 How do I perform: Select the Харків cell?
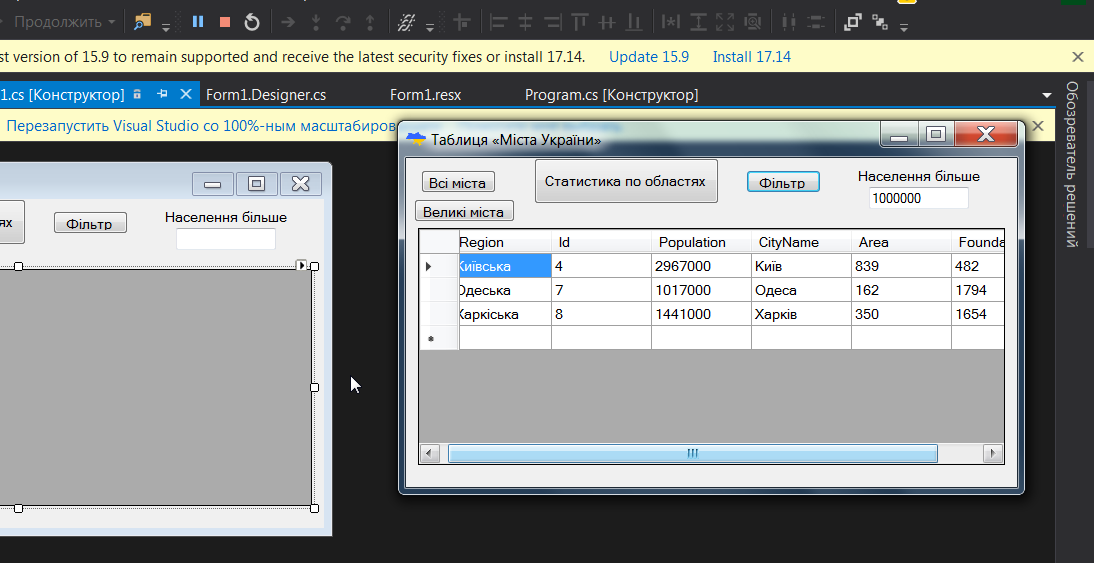801,314
